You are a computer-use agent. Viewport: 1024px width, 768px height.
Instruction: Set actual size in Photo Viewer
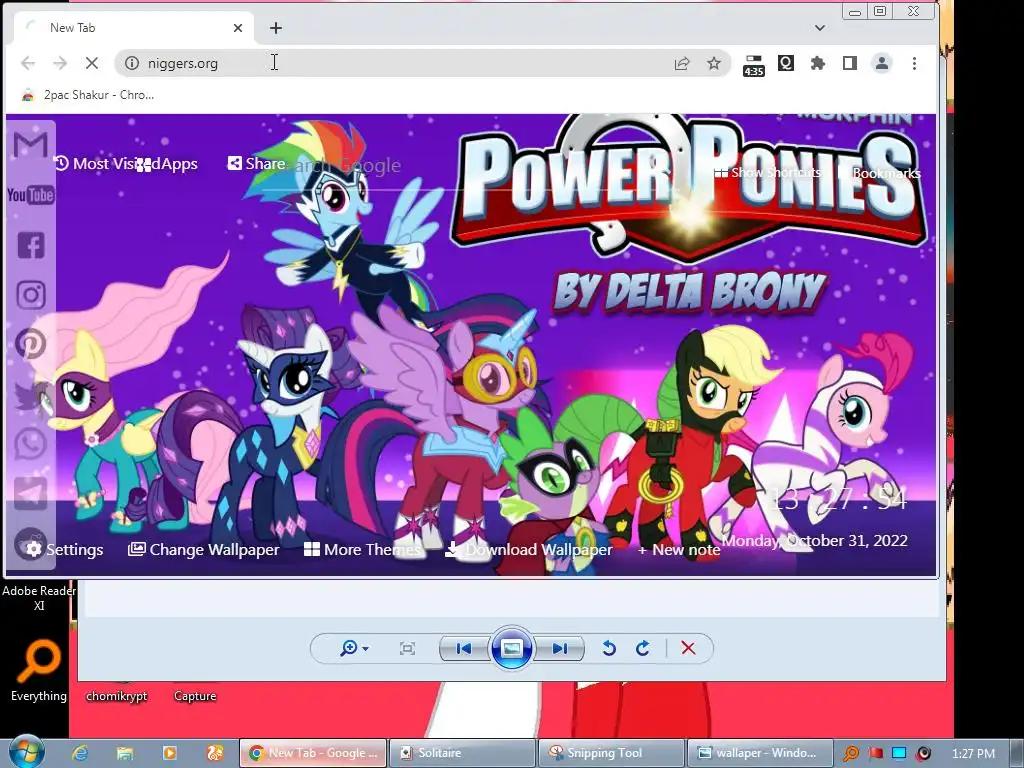pos(408,648)
